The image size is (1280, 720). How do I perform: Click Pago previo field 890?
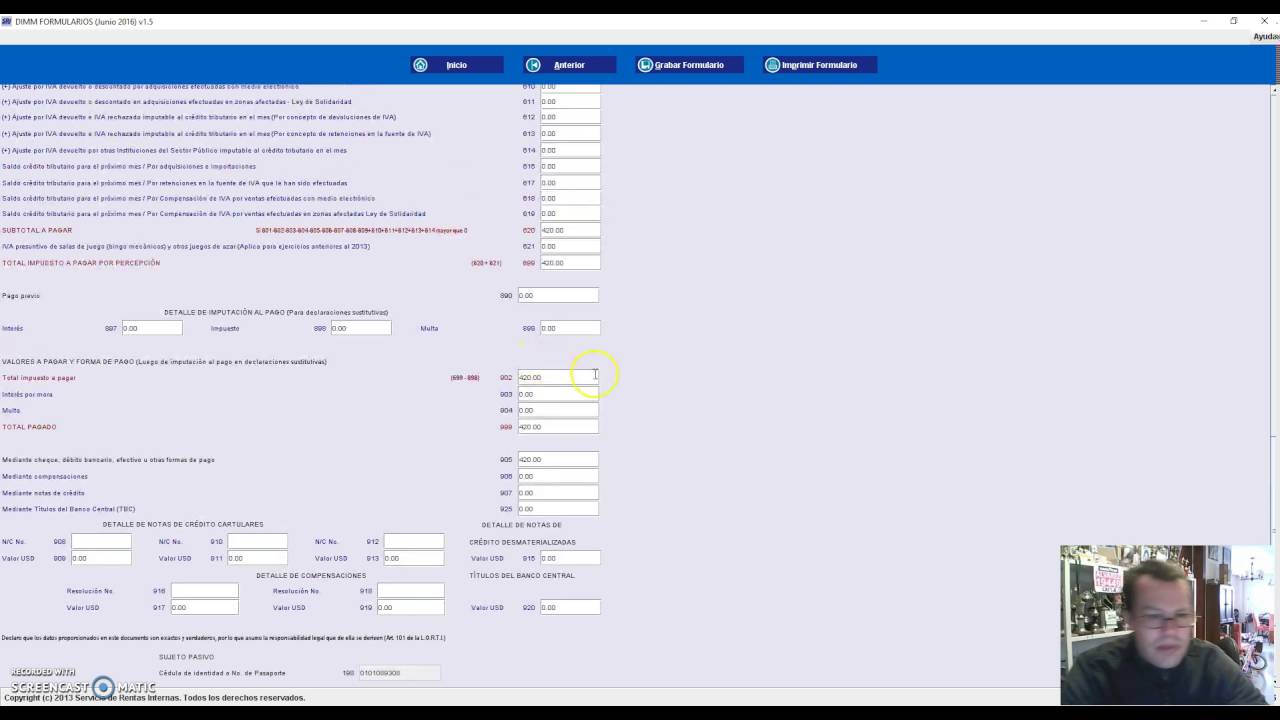(x=558, y=295)
